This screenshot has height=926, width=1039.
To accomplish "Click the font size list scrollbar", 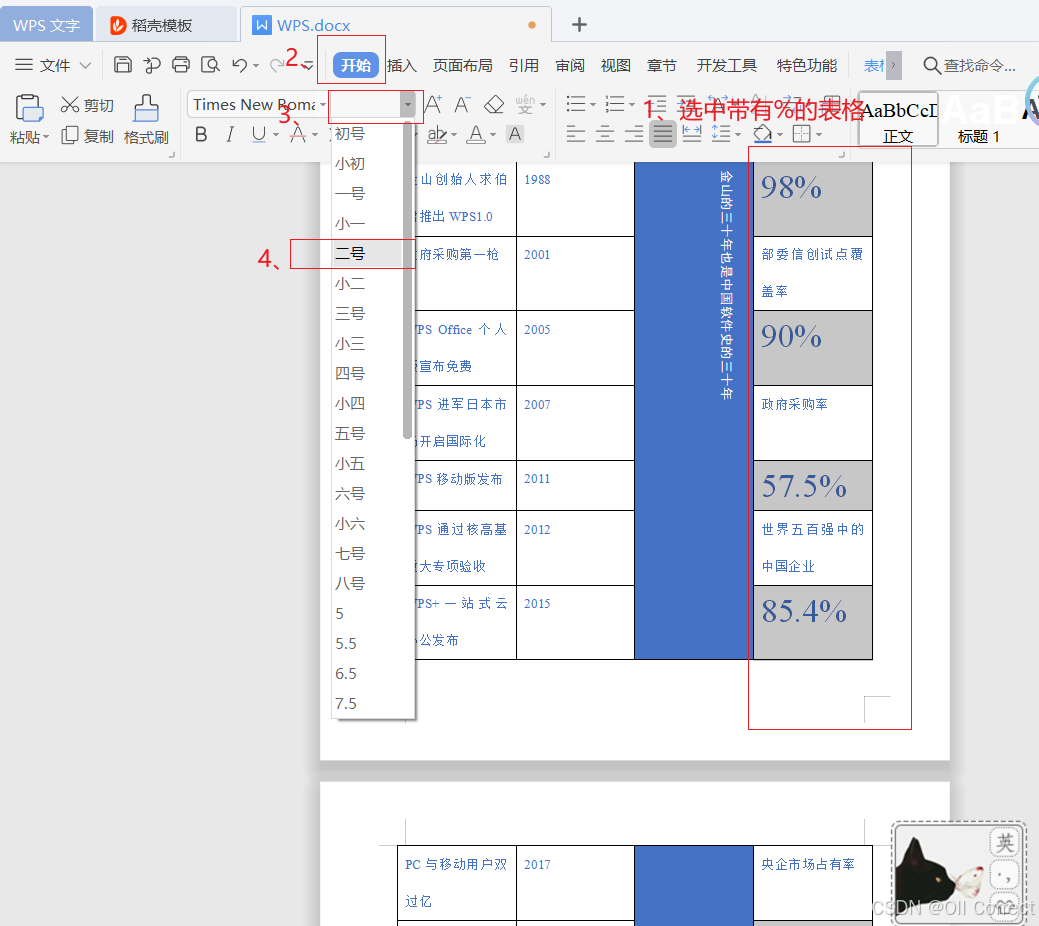I will tap(407, 280).
